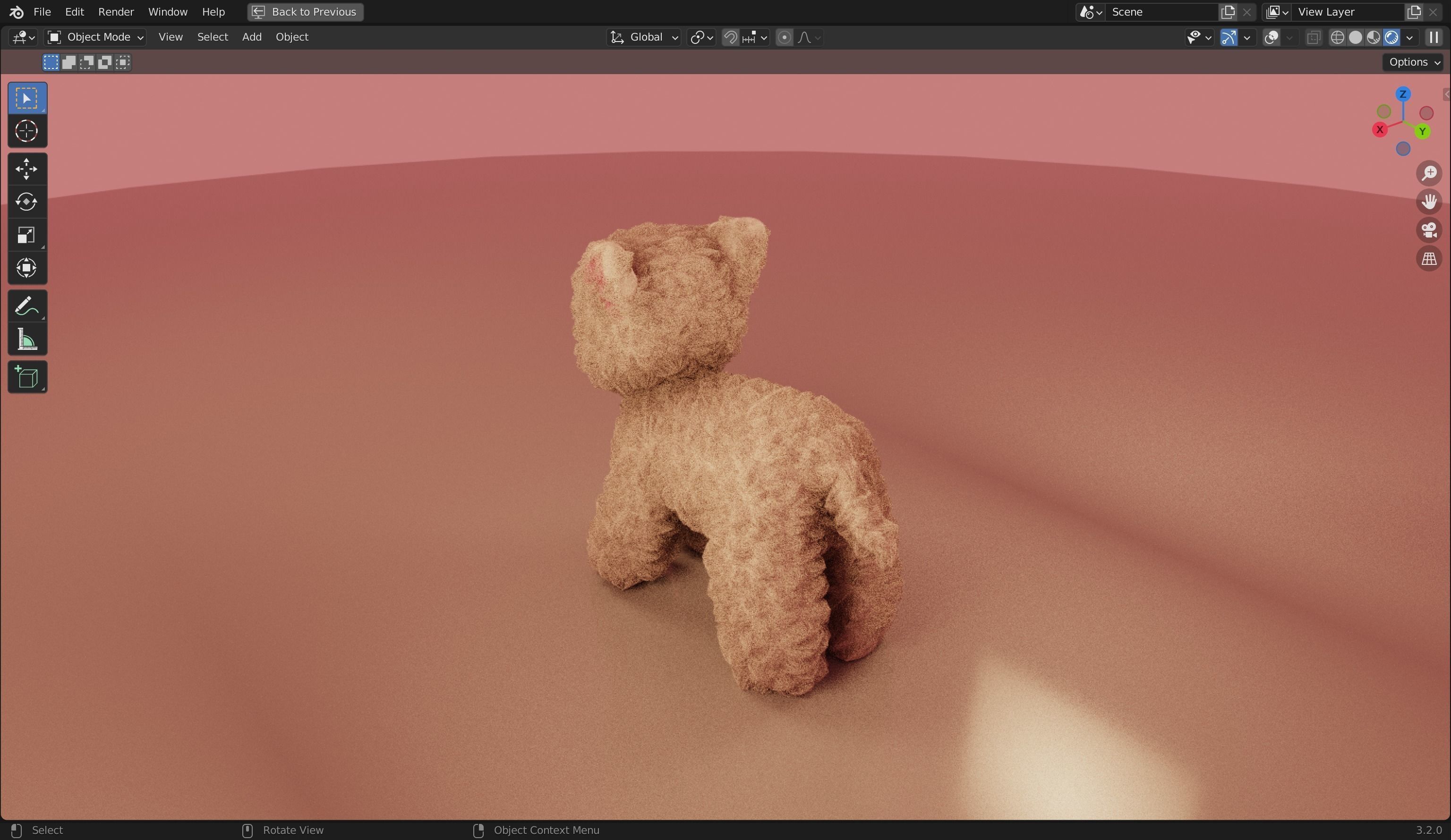Click the Blender logo icon

(x=16, y=11)
